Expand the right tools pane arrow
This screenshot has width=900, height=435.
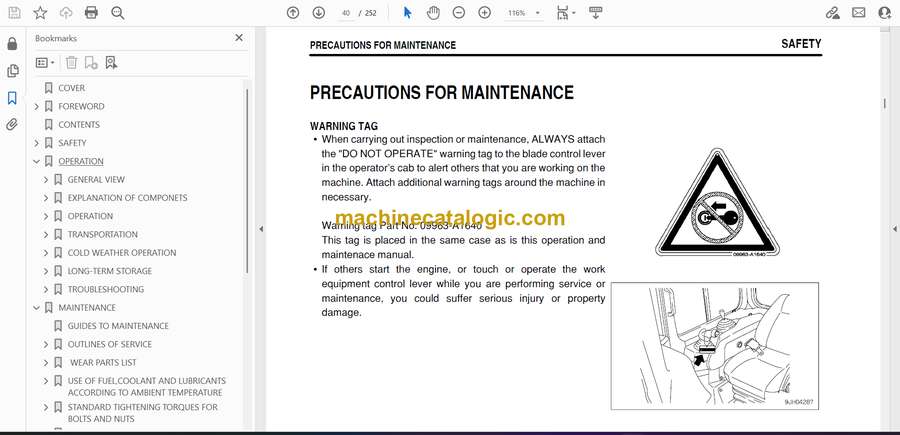tap(894, 229)
